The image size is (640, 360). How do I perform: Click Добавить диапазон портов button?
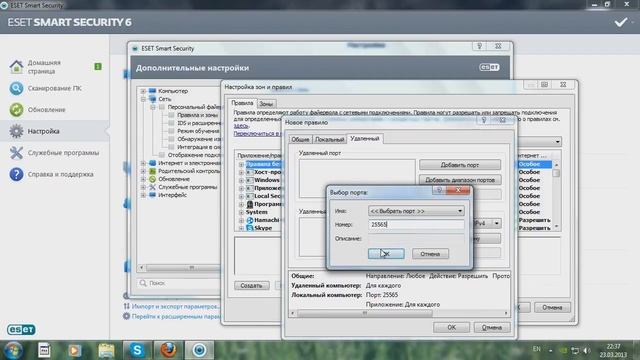tap(460, 180)
